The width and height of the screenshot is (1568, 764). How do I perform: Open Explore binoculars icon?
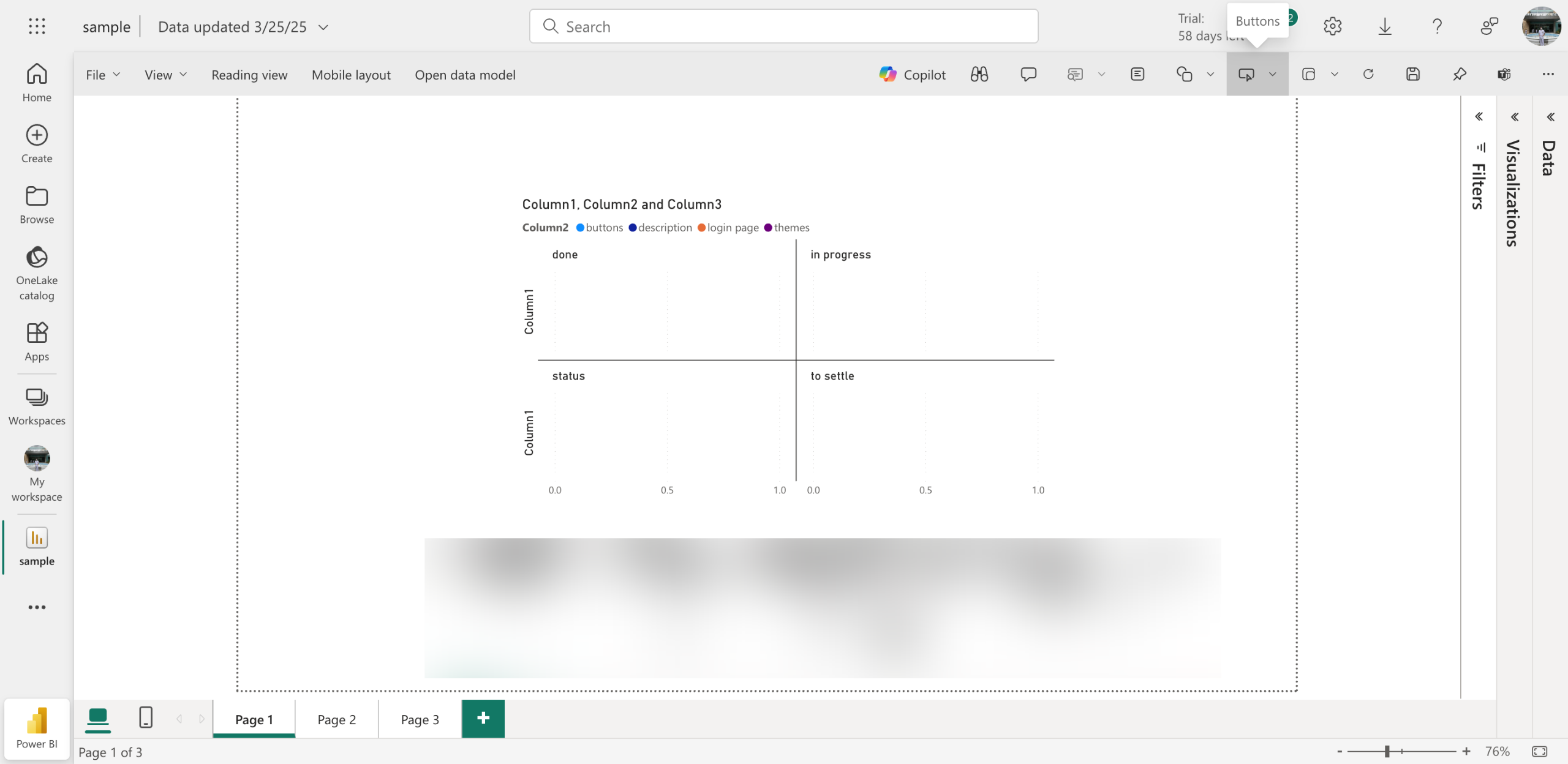pyautogui.click(x=979, y=75)
